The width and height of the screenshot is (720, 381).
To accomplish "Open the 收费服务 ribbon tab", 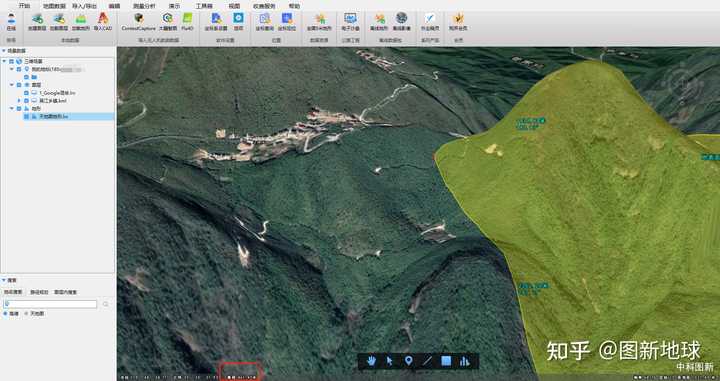I will coord(264,6).
